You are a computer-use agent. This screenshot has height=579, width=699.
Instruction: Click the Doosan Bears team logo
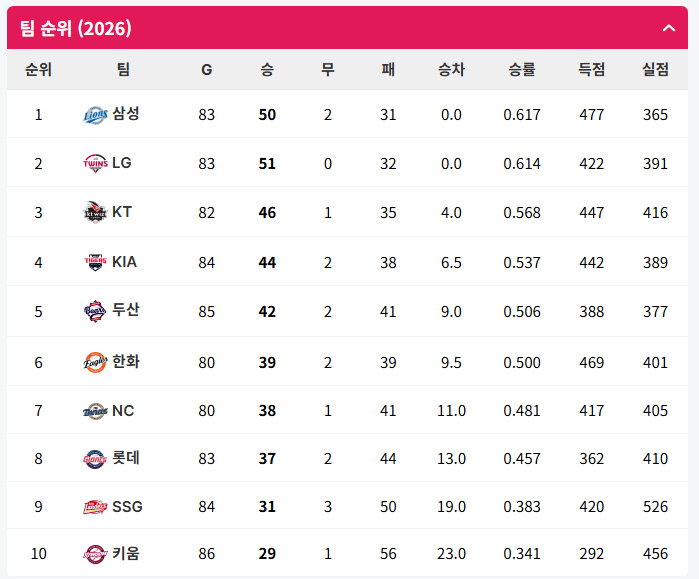[x=95, y=311]
